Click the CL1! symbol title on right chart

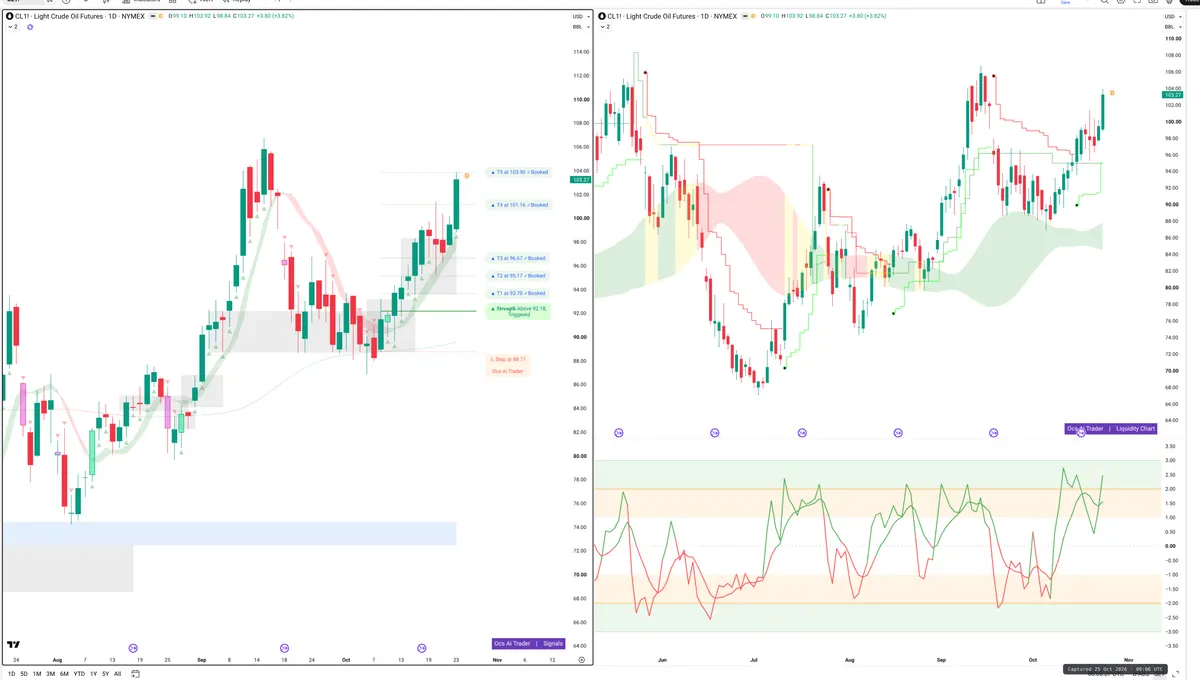click(x=671, y=16)
